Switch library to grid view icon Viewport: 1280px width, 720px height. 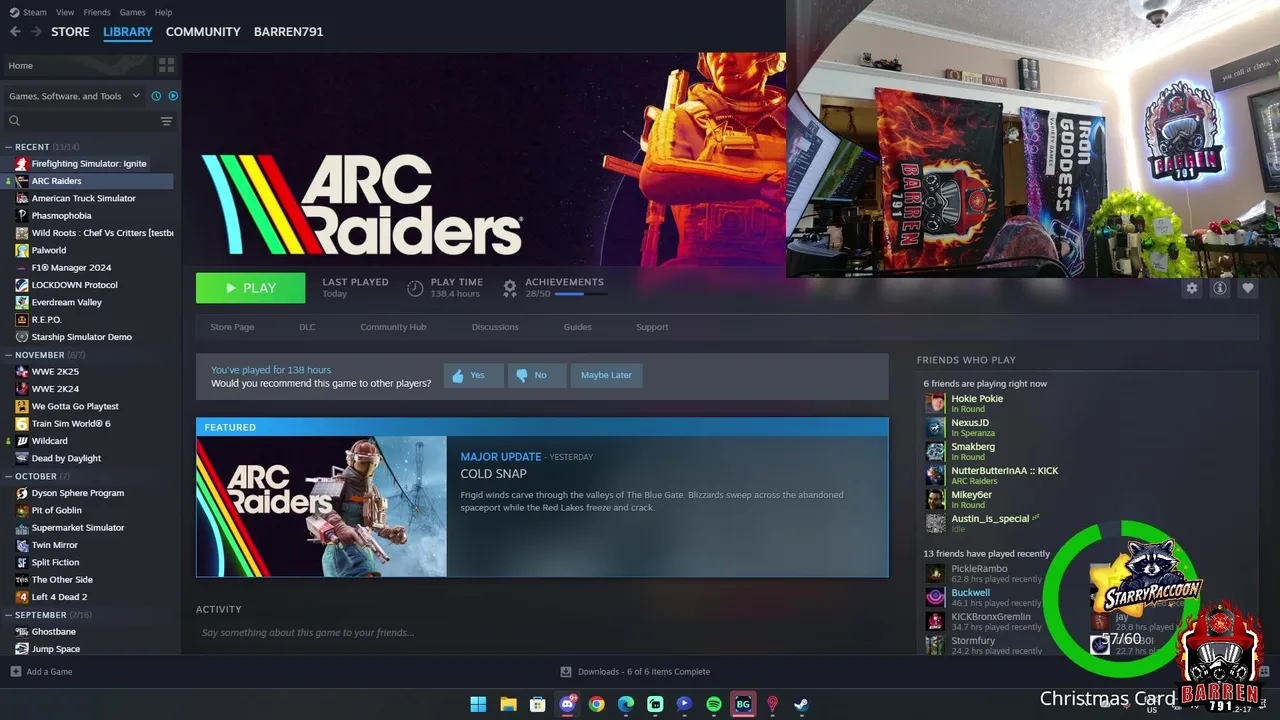(x=166, y=65)
